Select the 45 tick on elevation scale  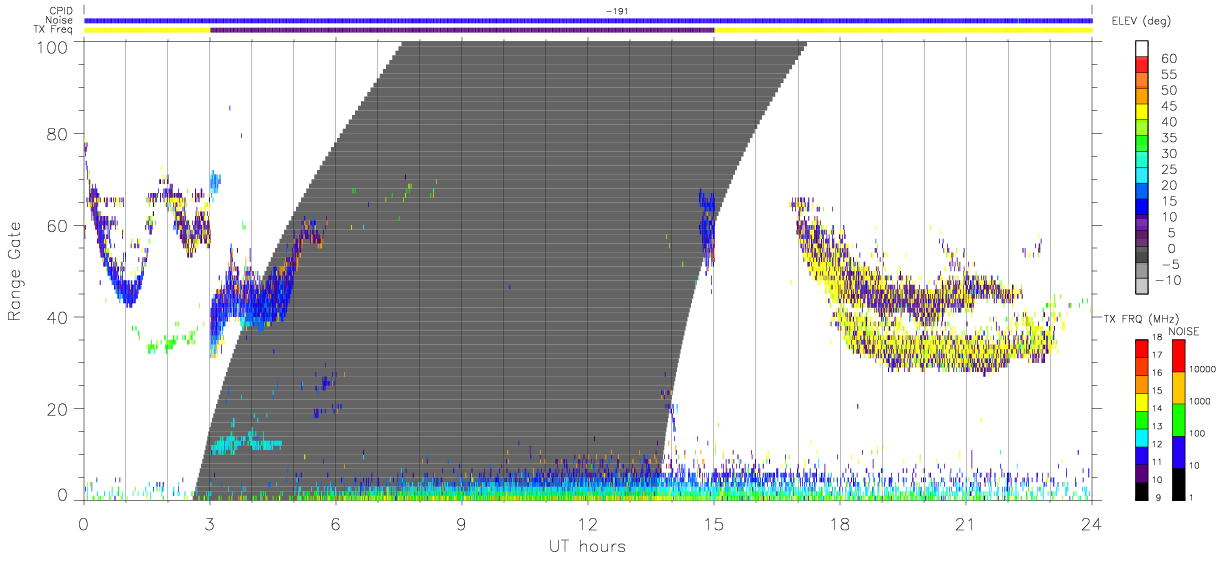tap(1170, 106)
